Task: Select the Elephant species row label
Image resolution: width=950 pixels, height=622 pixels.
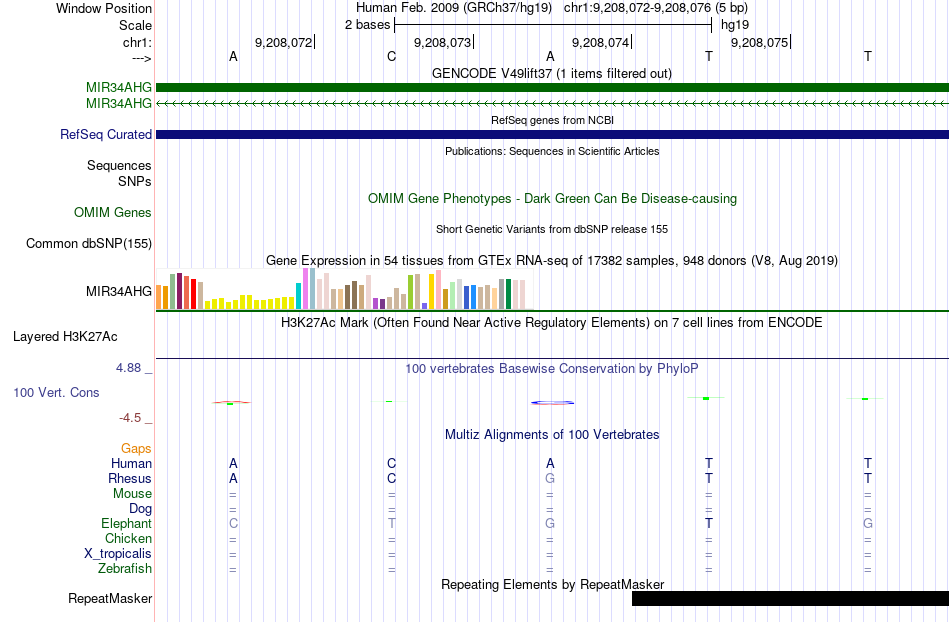Action: tap(127, 523)
